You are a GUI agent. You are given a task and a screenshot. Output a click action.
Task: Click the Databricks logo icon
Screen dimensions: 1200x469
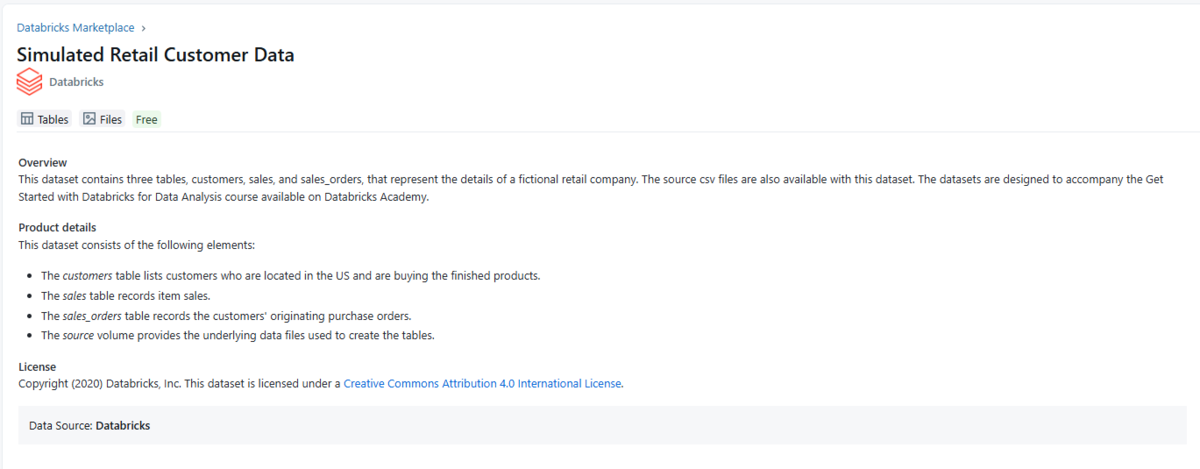click(x=30, y=81)
